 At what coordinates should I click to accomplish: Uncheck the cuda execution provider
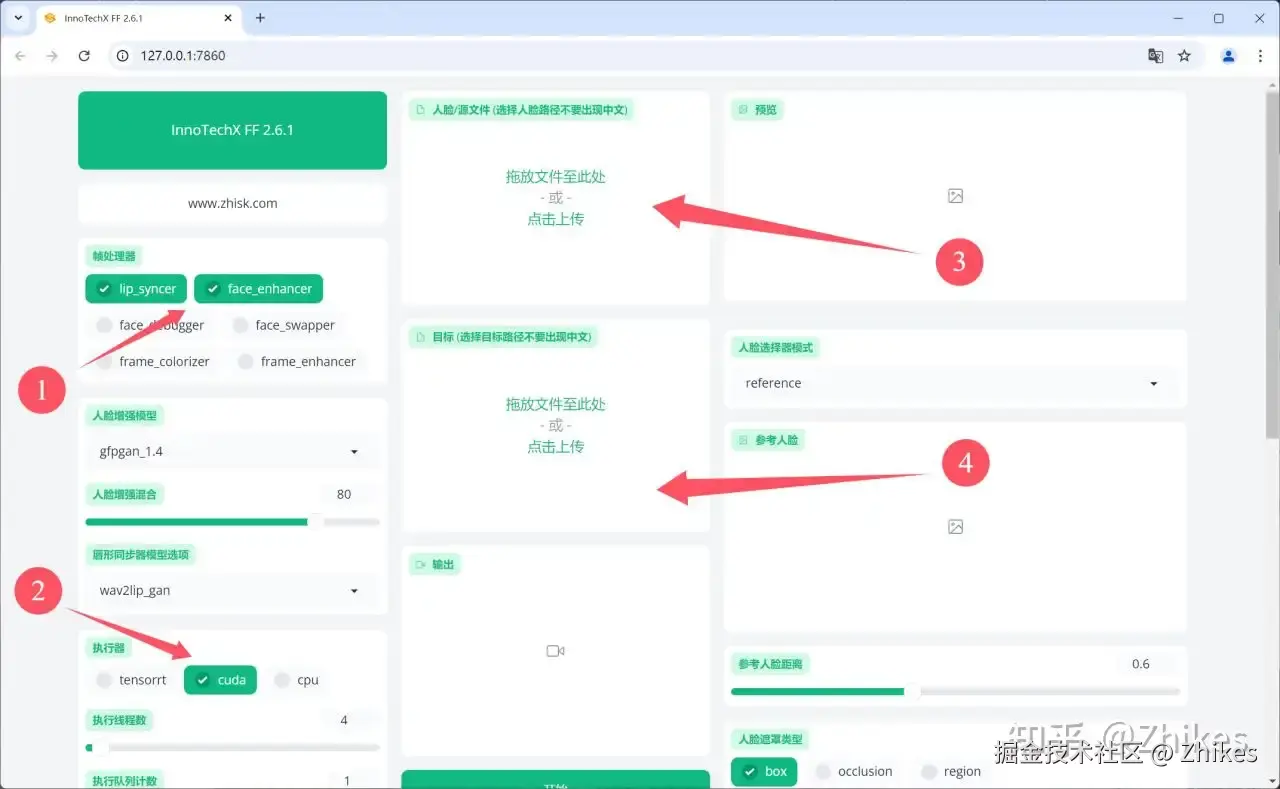(221, 680)
